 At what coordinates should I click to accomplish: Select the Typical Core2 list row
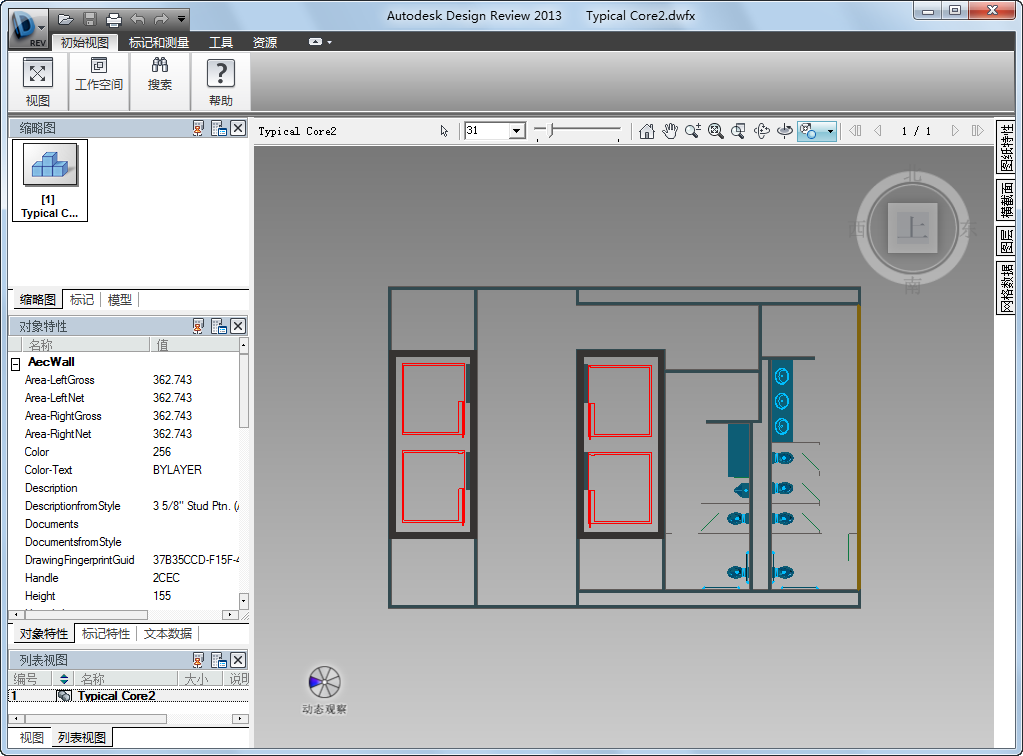coord(128,696)
